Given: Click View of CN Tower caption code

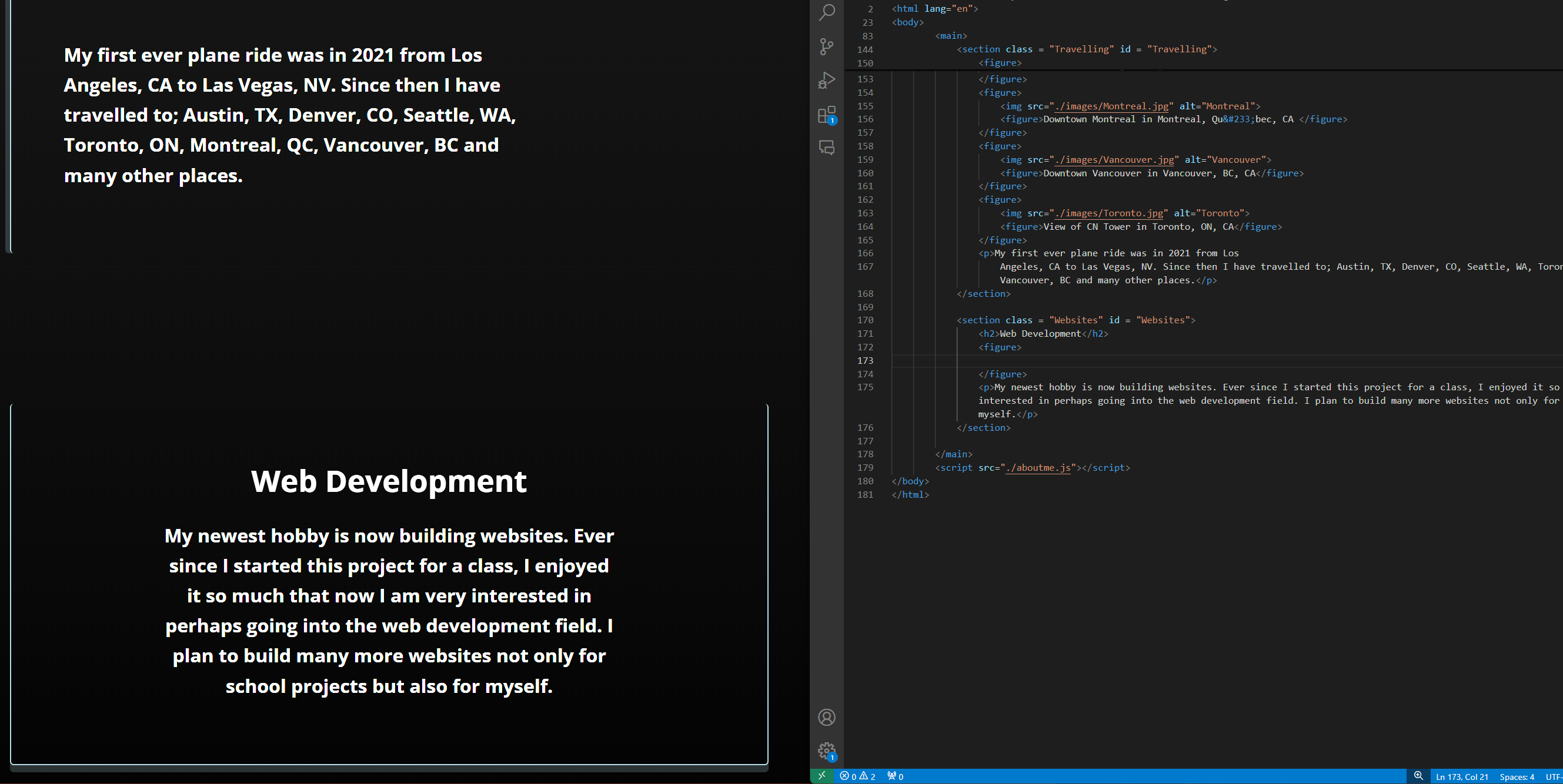Looking at the screenshot, I should click(x=1141, y=227).
